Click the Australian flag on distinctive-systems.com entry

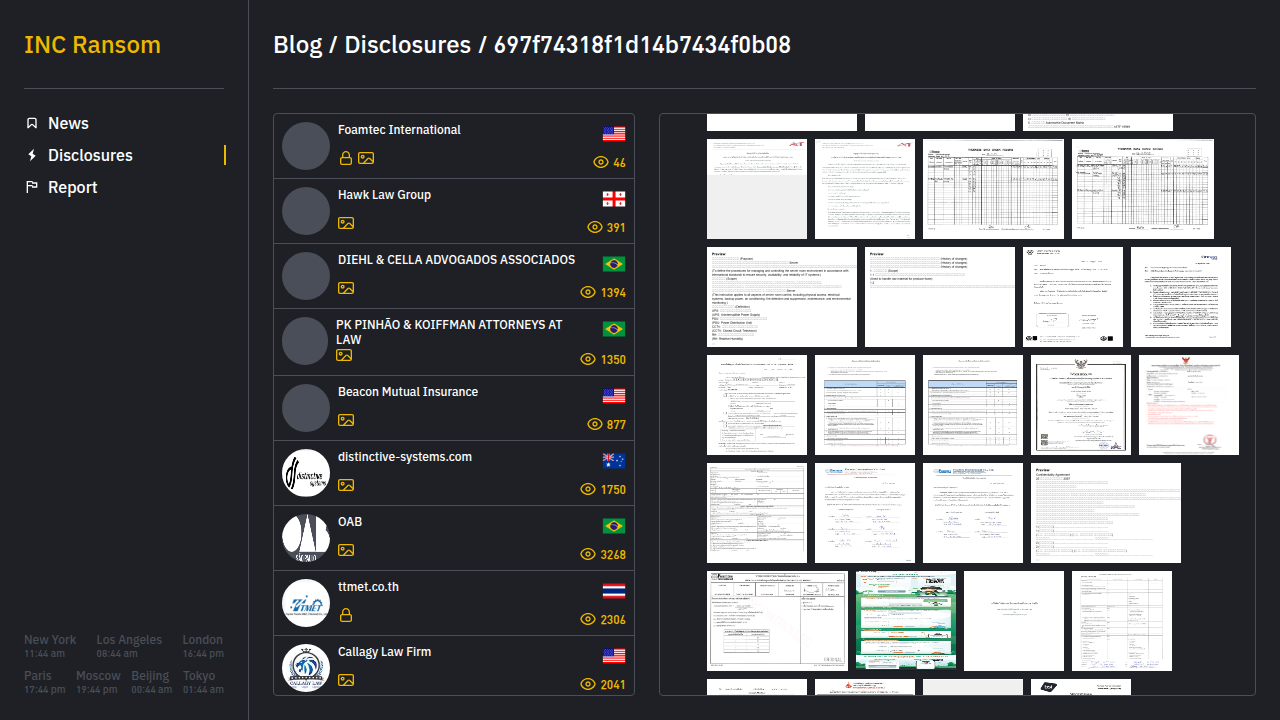(x=614, y=461)
